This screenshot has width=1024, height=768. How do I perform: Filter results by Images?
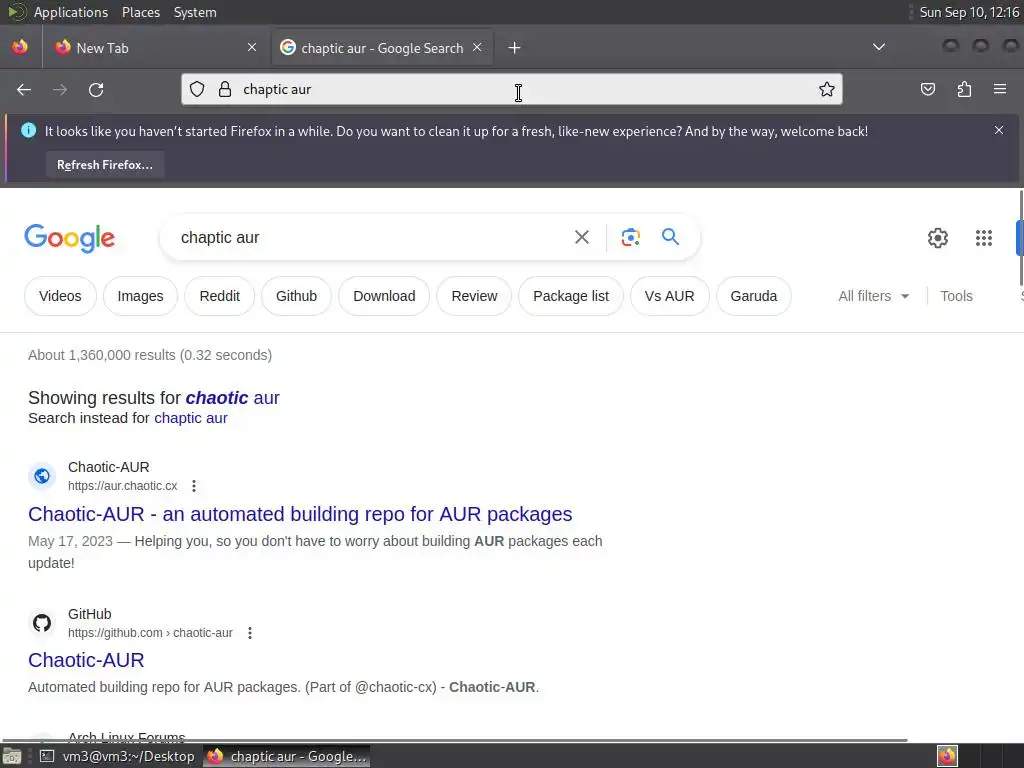[x=140, y=296]
